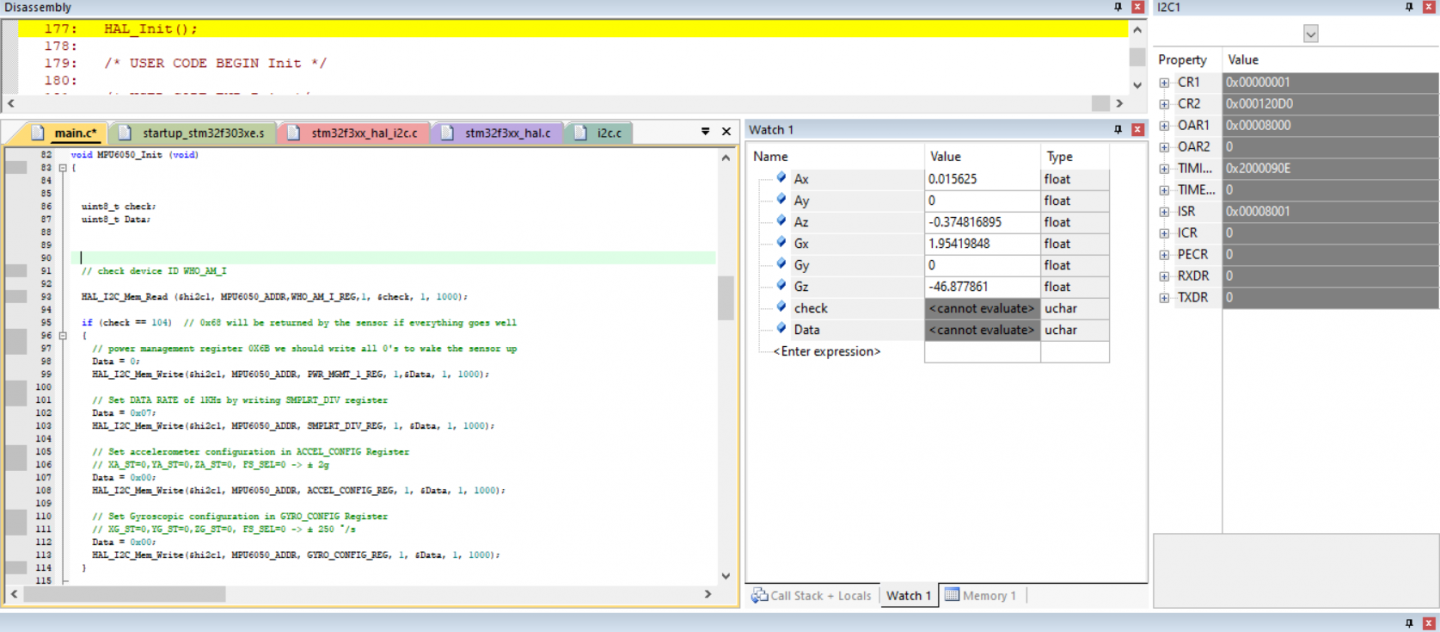Collapse the if-block fold at line 96
The image size is (1440, 632).
pyautogui.click(x=62, y=336)
